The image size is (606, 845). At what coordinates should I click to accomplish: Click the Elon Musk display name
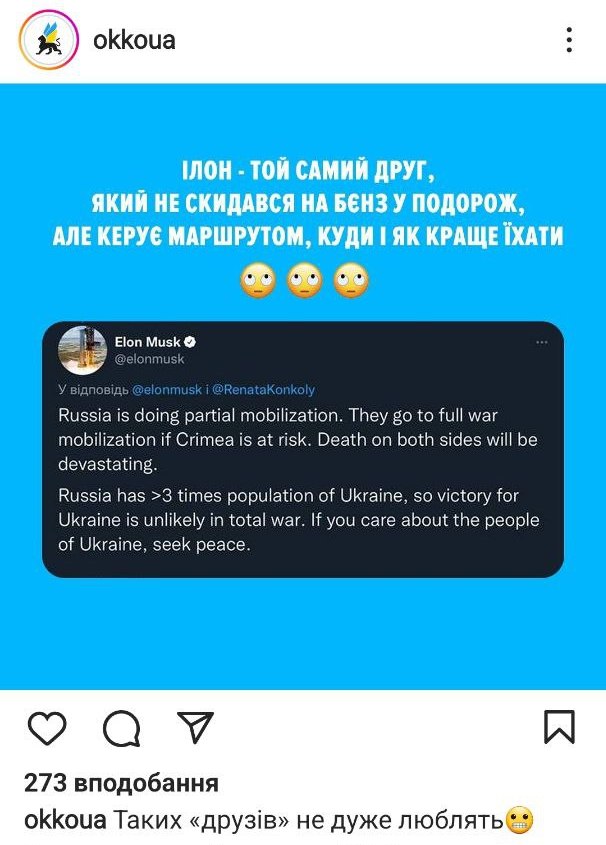(x=148, y=342)
